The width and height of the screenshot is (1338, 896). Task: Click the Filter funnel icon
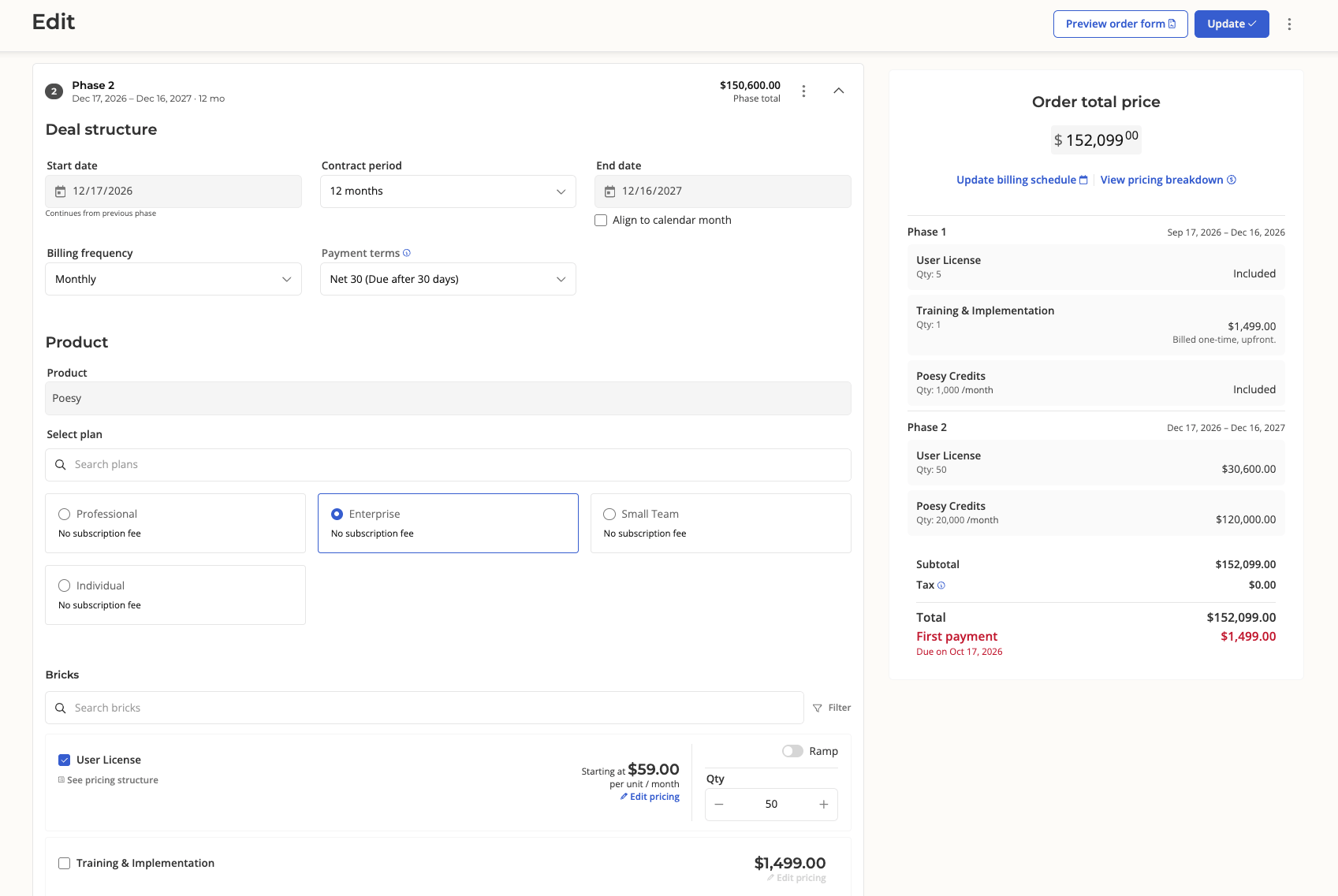click(x=818, y=708)
